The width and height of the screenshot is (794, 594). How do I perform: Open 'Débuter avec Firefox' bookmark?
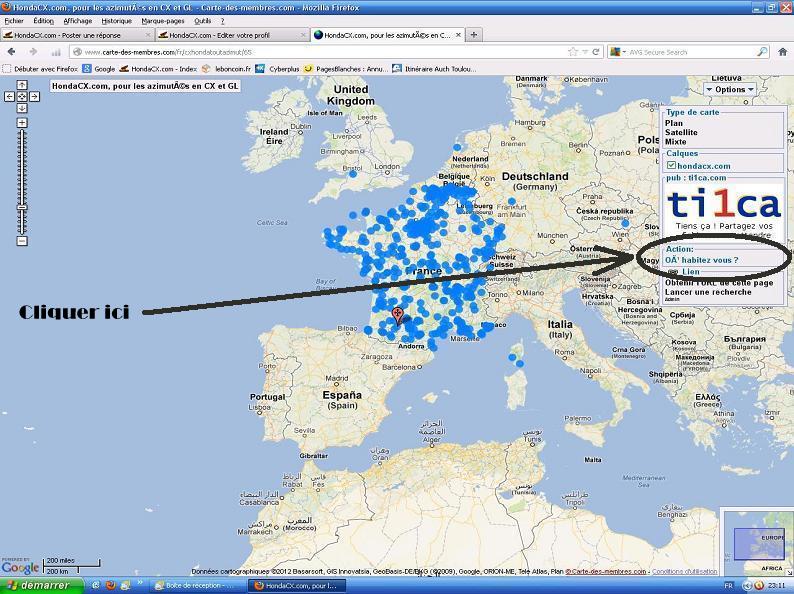(40, 68)
